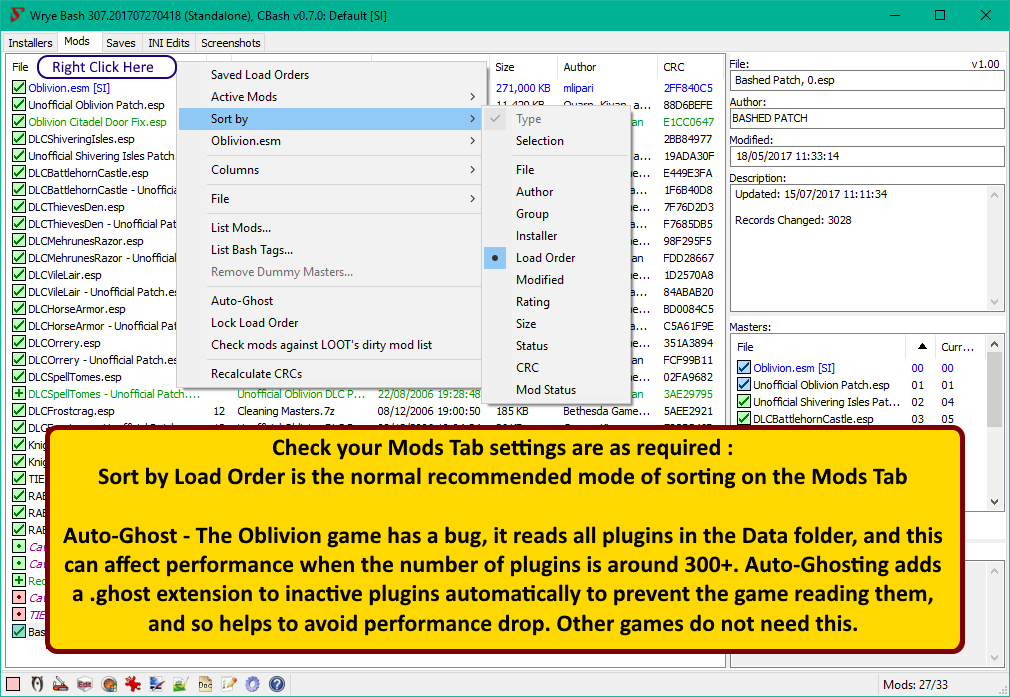The image size is (1010, 697).
Task: Toggle DLCShiveringIsles.esp checkbox
Action: pos(19,138)
